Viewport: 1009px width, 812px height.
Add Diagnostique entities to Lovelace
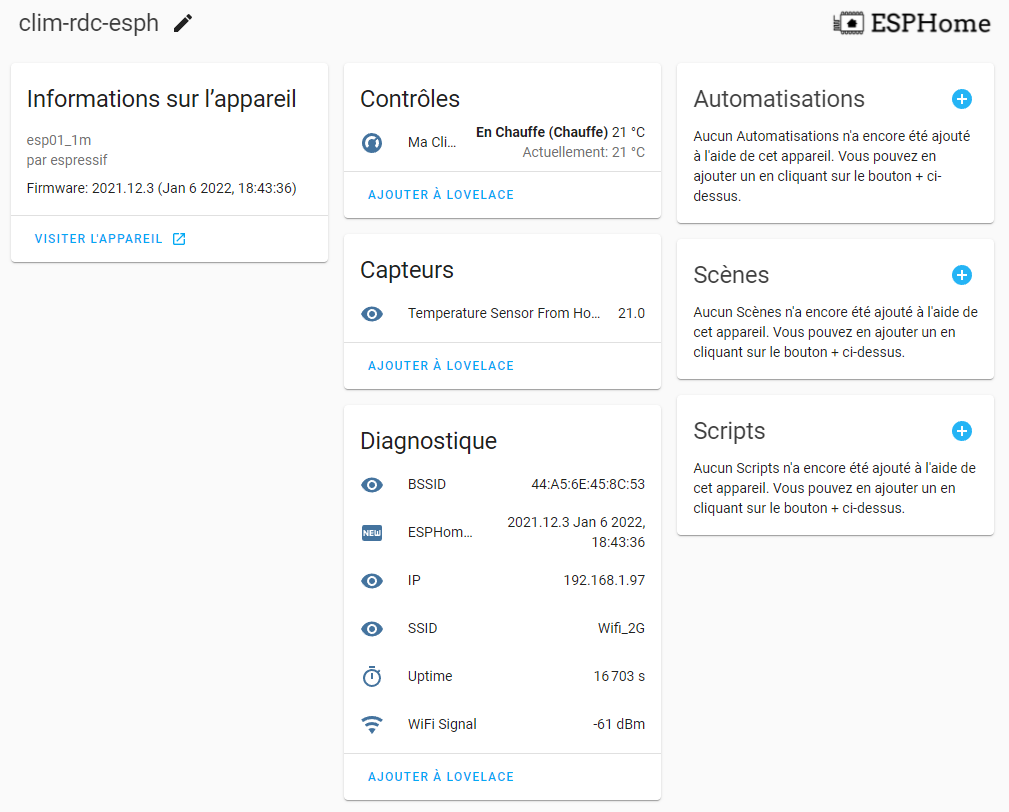[x=441, y=777]
